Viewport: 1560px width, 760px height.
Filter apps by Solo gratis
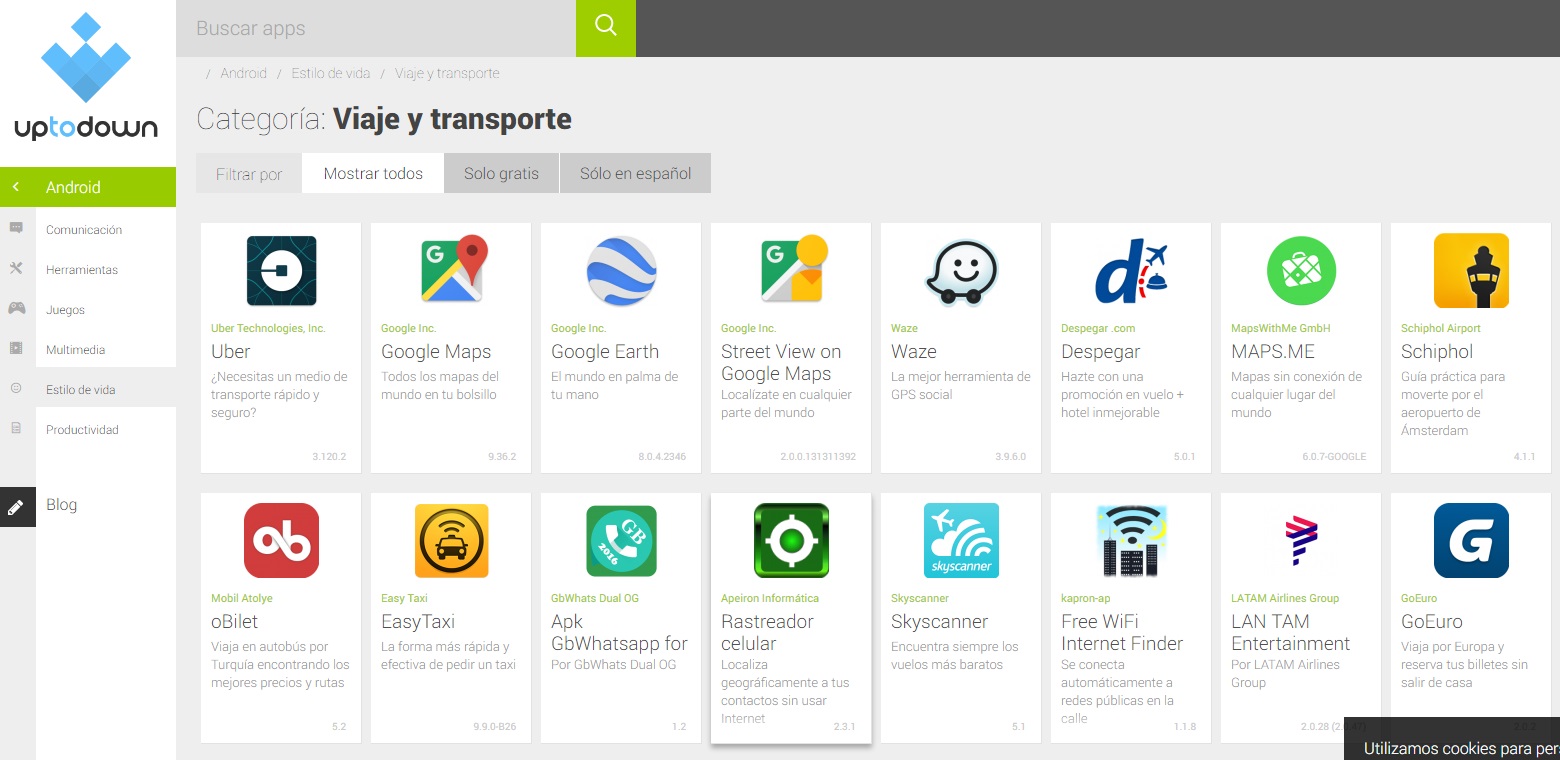[x=501, y=173]
